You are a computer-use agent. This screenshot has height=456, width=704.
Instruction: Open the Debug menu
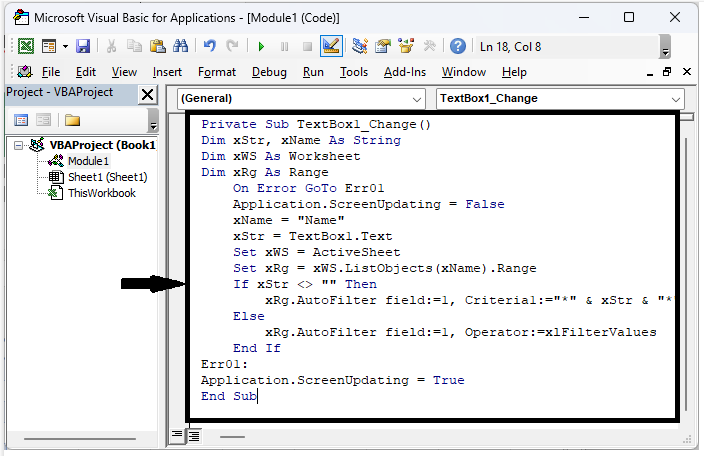coord(269,72)
